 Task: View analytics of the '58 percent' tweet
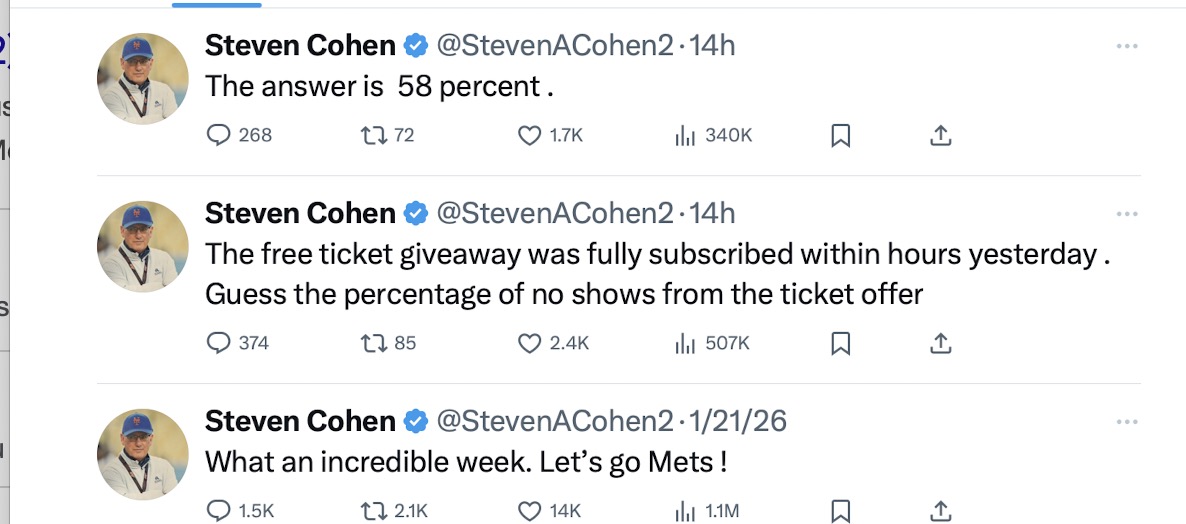[x=685, y=135]
